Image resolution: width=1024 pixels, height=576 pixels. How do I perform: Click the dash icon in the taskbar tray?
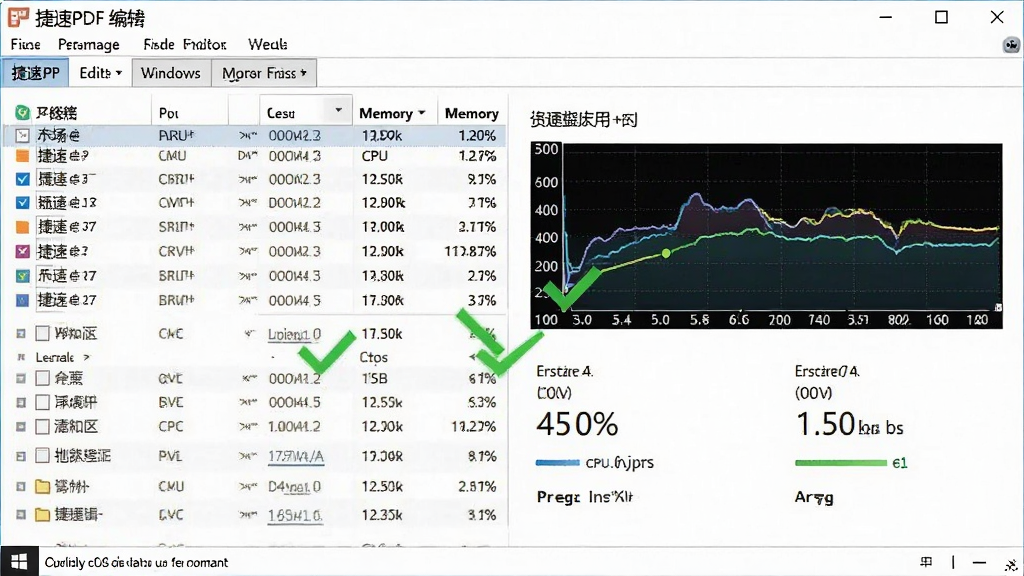[979, 562]
